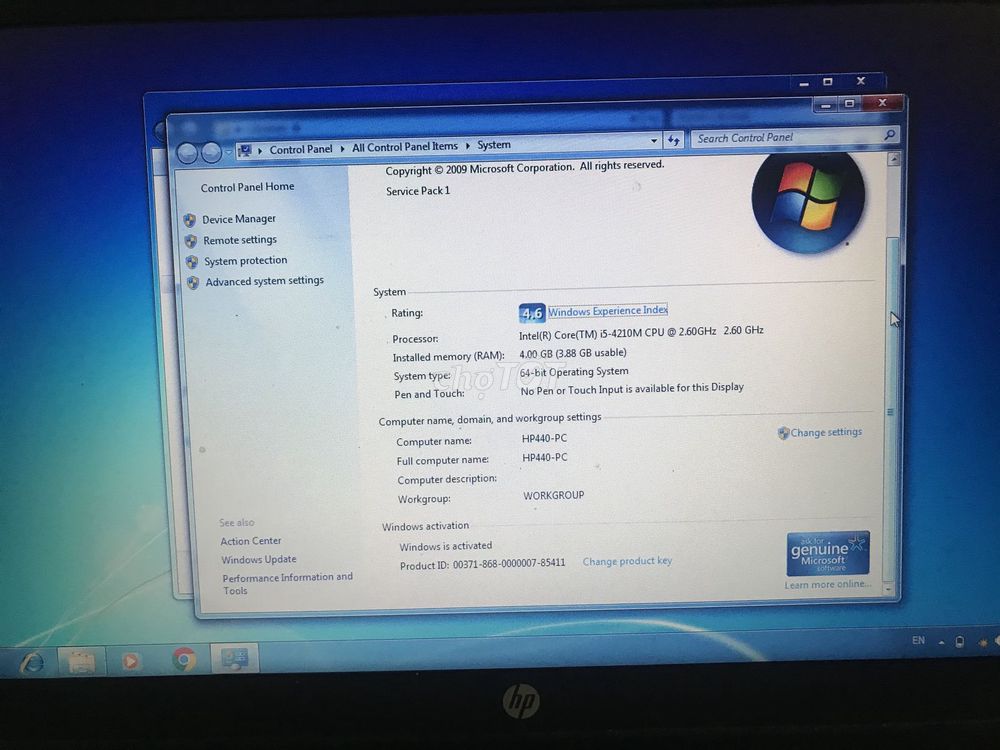Click the magnifier search icon

click(x=890, y=134)
